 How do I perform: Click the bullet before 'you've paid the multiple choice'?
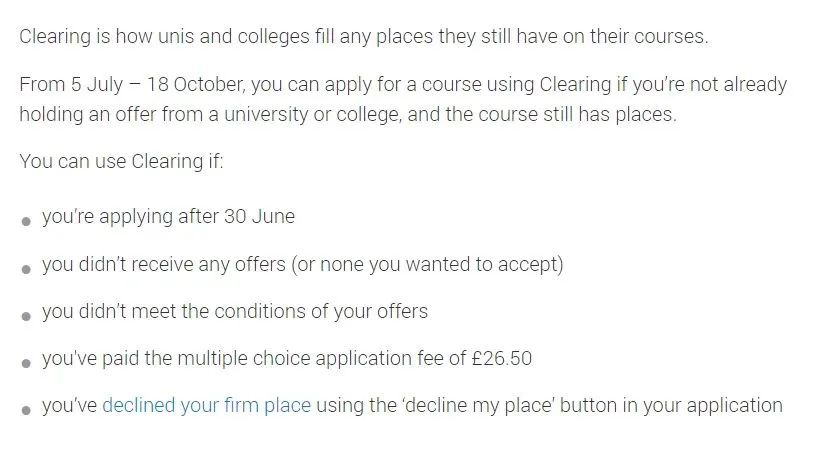click(x=26, y=363)
